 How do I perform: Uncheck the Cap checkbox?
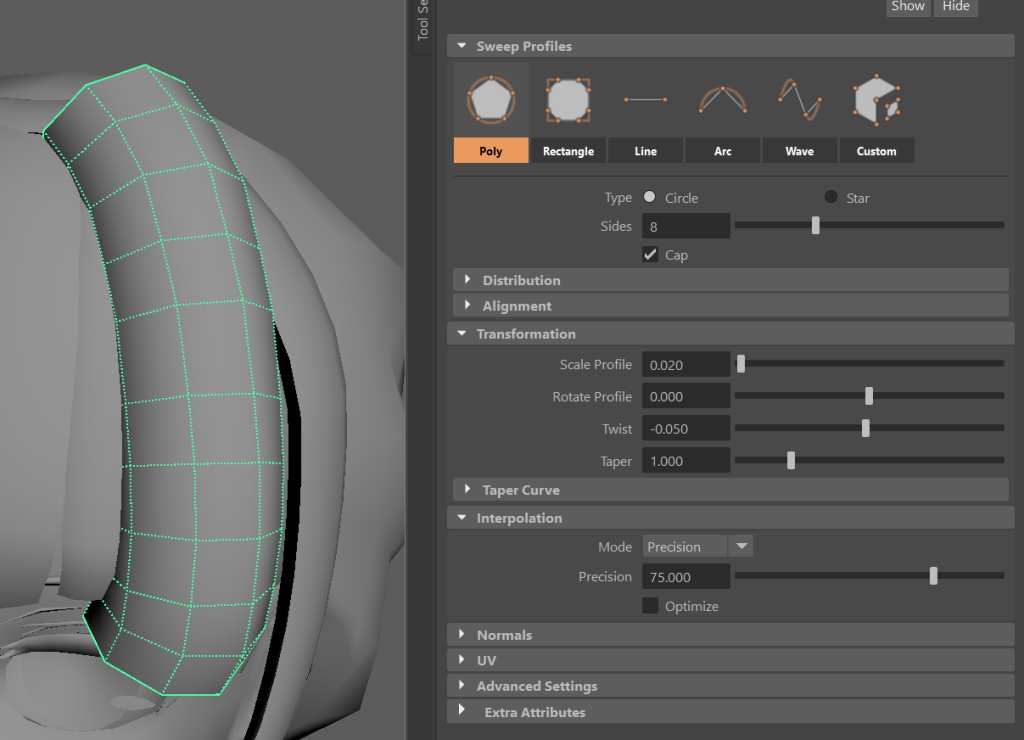[651, 255]
